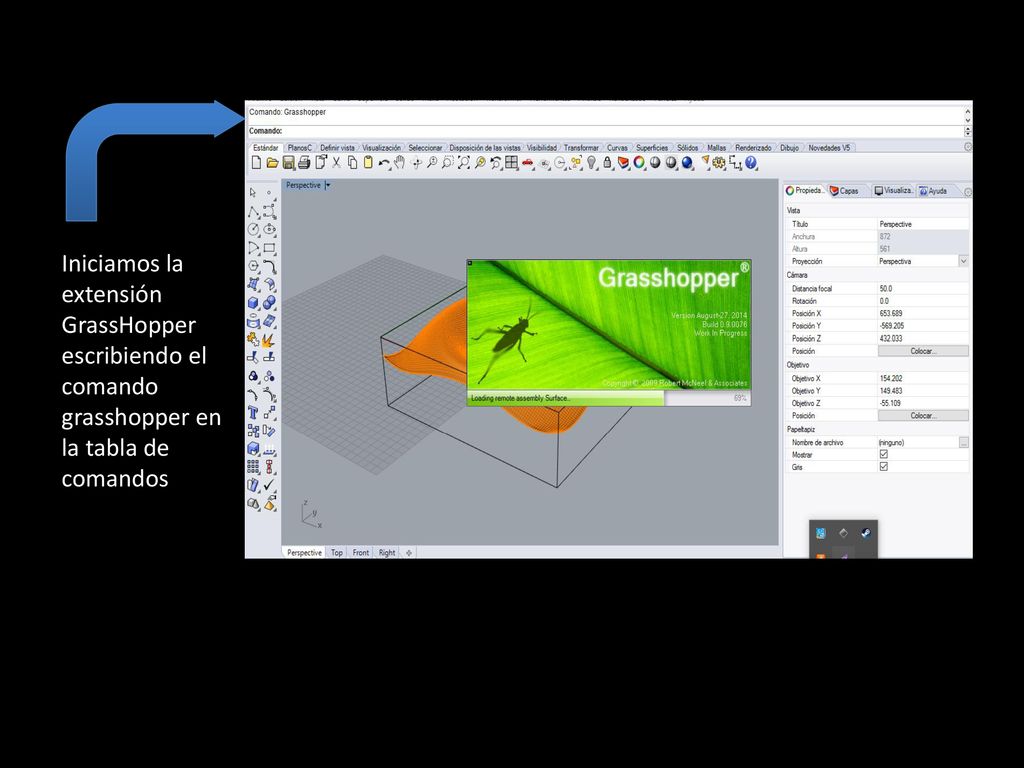Select the Polyline tool in sidebar
Screen dimensions: 1024x768
[253, 211]
